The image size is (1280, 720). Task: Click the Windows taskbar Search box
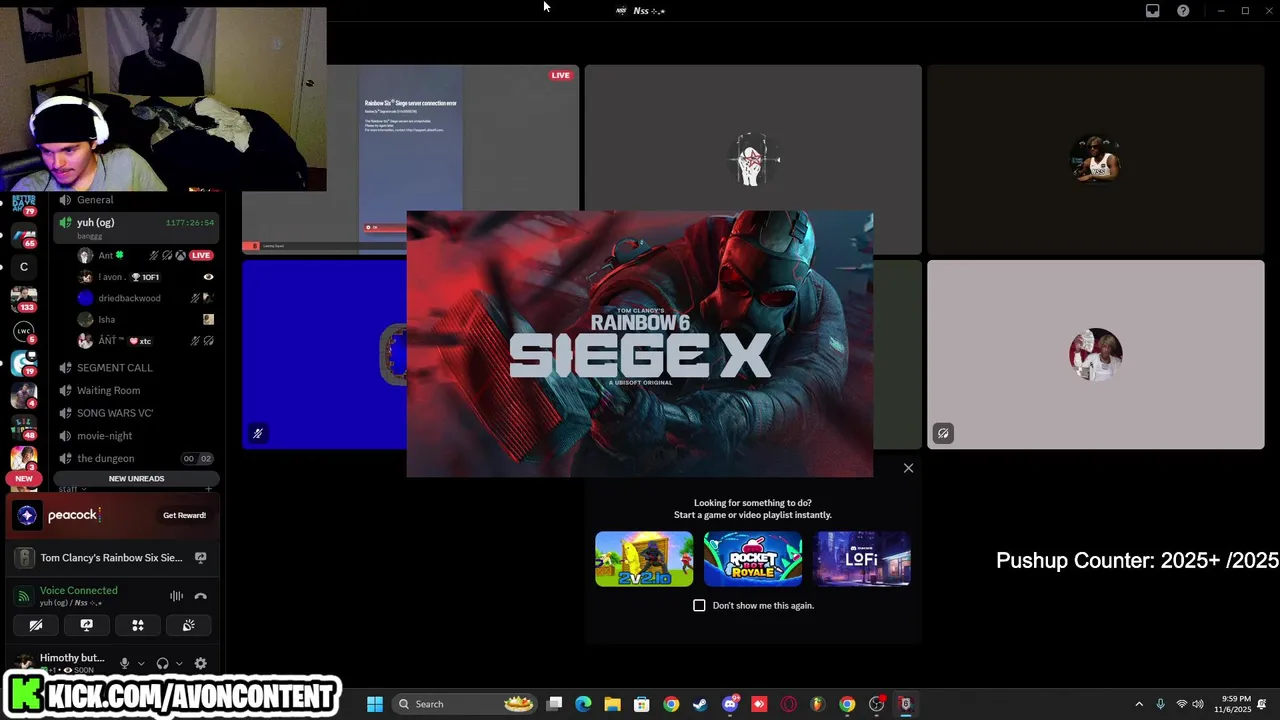[465, 704]
